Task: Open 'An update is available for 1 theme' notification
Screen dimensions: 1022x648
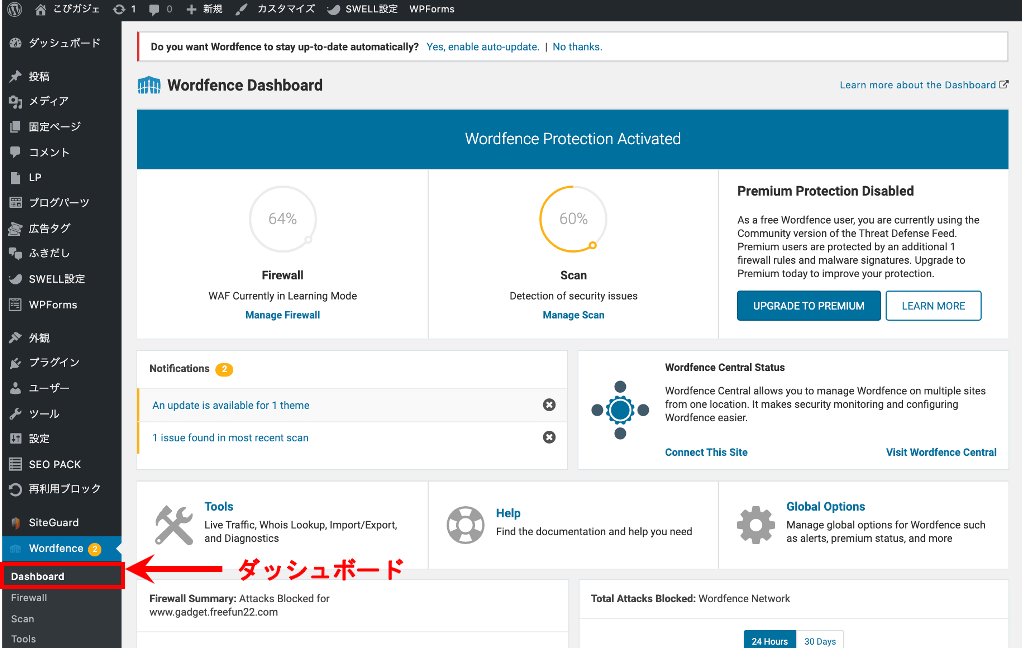Action: click(231, 405)
